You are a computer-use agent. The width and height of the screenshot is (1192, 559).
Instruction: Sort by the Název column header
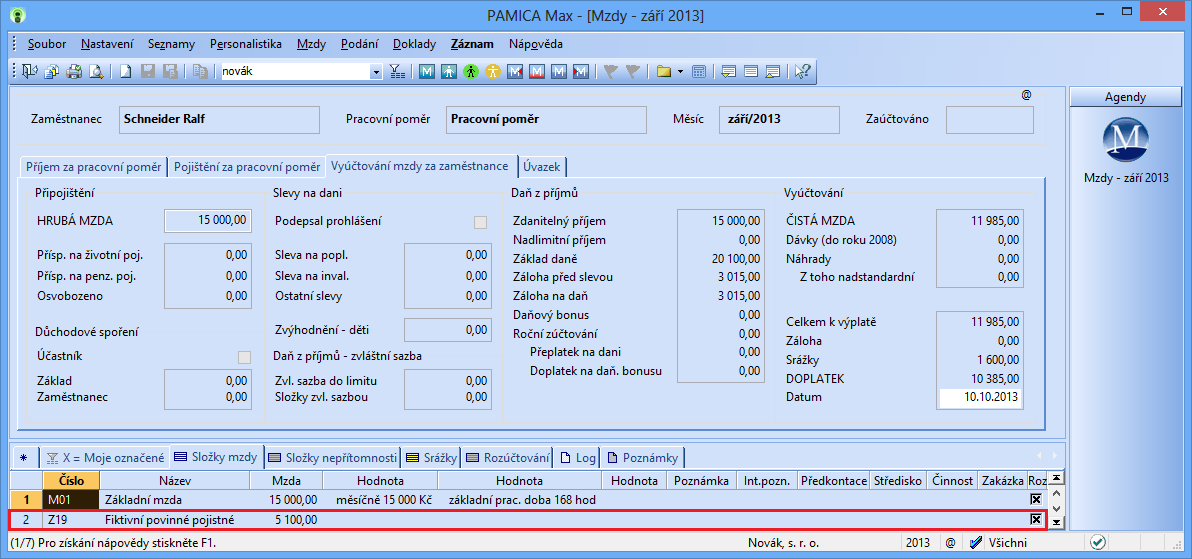[x=174, y=481]
